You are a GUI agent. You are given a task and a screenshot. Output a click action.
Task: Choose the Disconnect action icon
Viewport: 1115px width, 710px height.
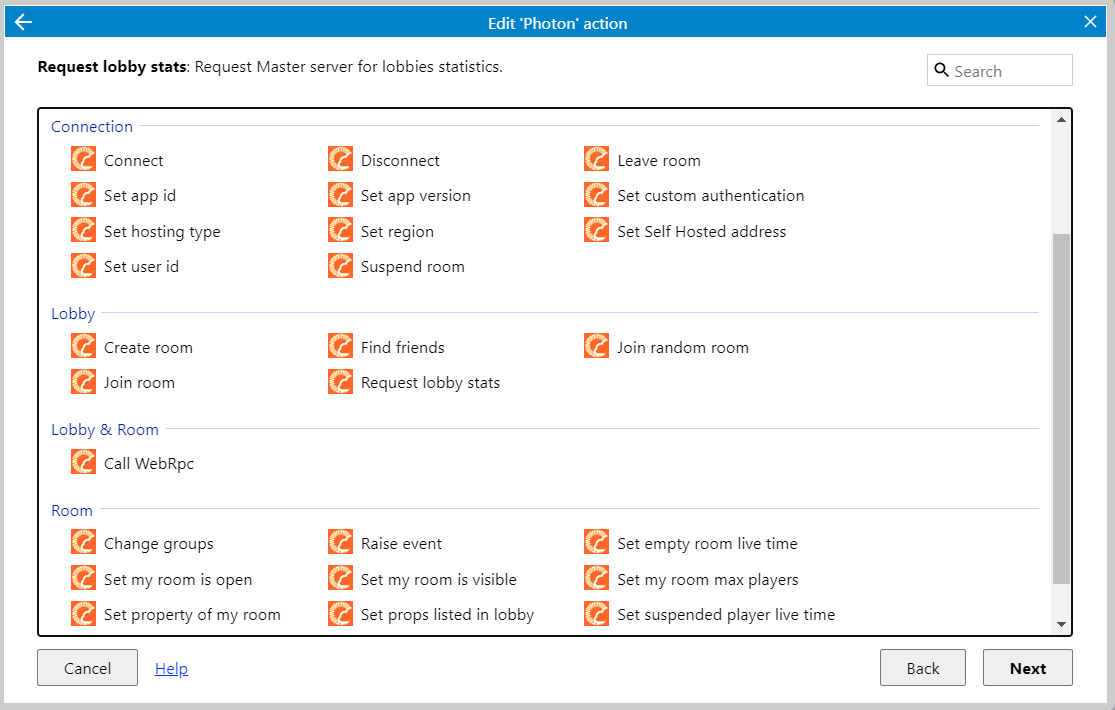coord(340,159)
